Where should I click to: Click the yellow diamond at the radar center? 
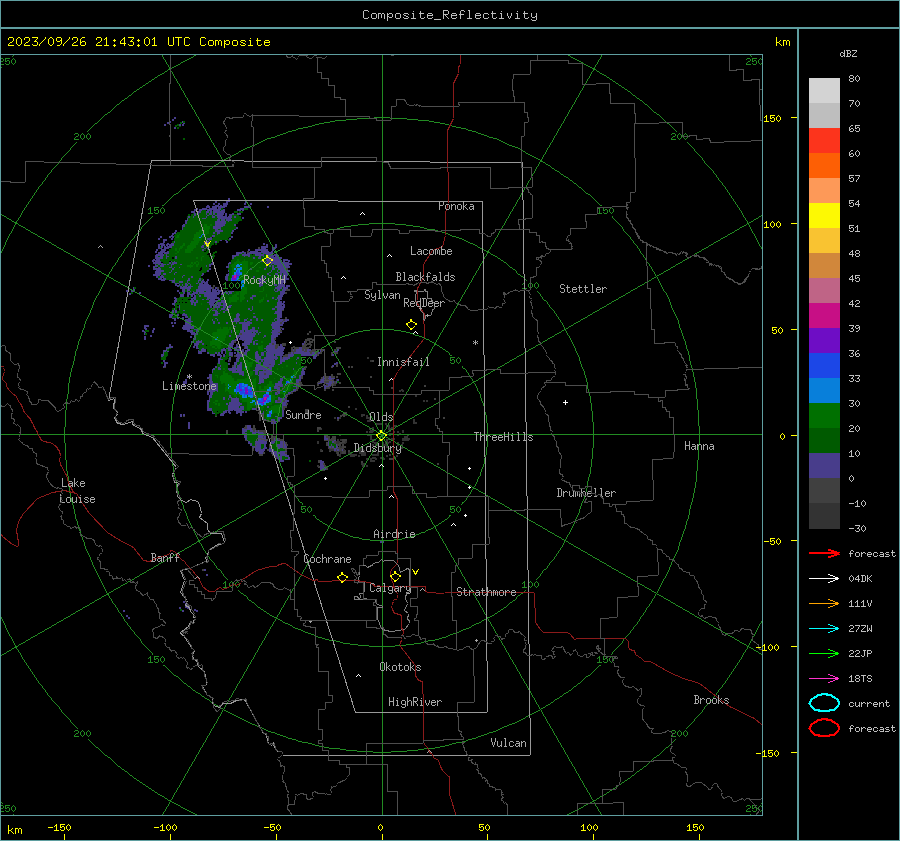[381, 435]
